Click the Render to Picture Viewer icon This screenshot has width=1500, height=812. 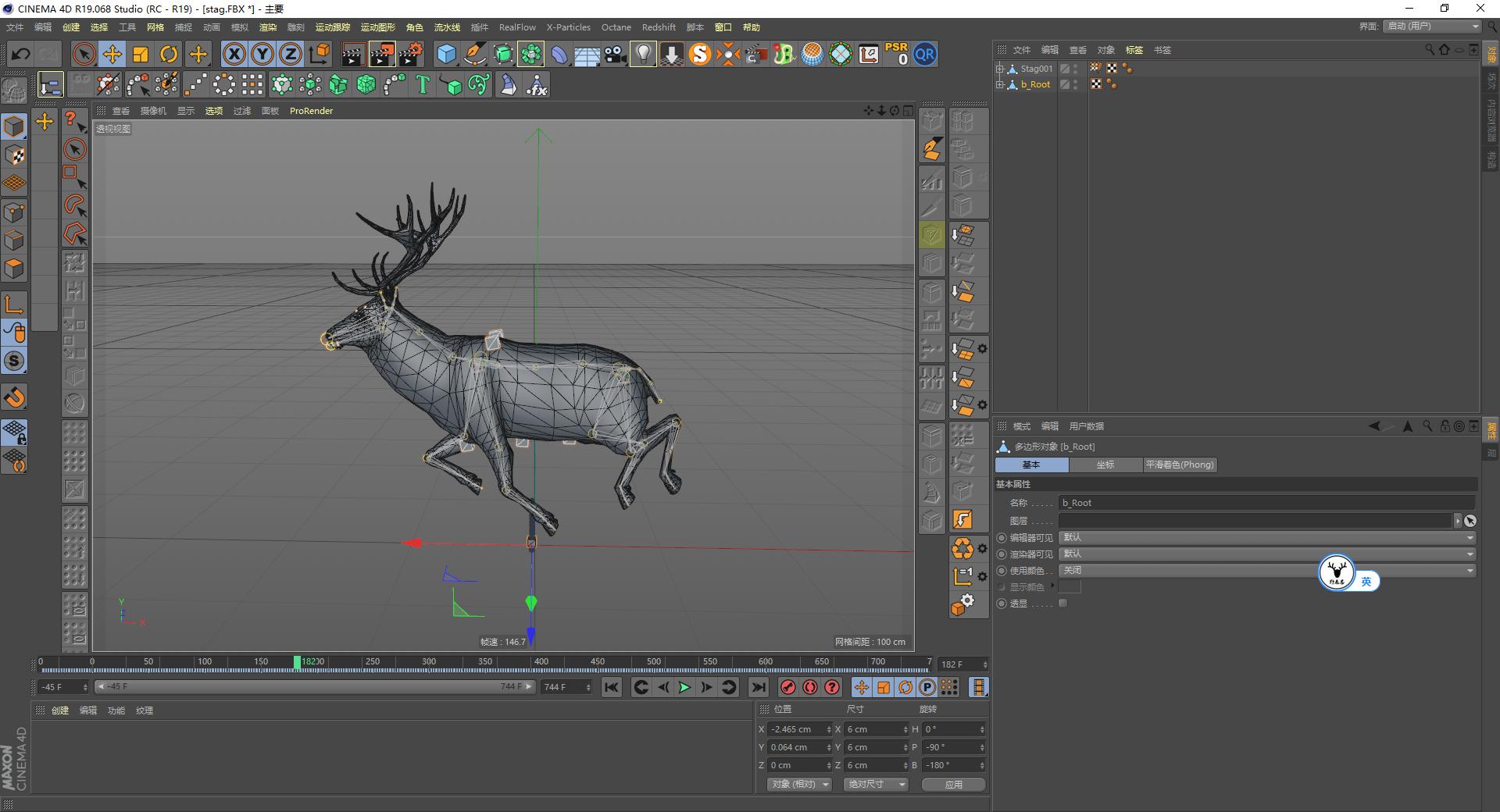click(382, 54)
